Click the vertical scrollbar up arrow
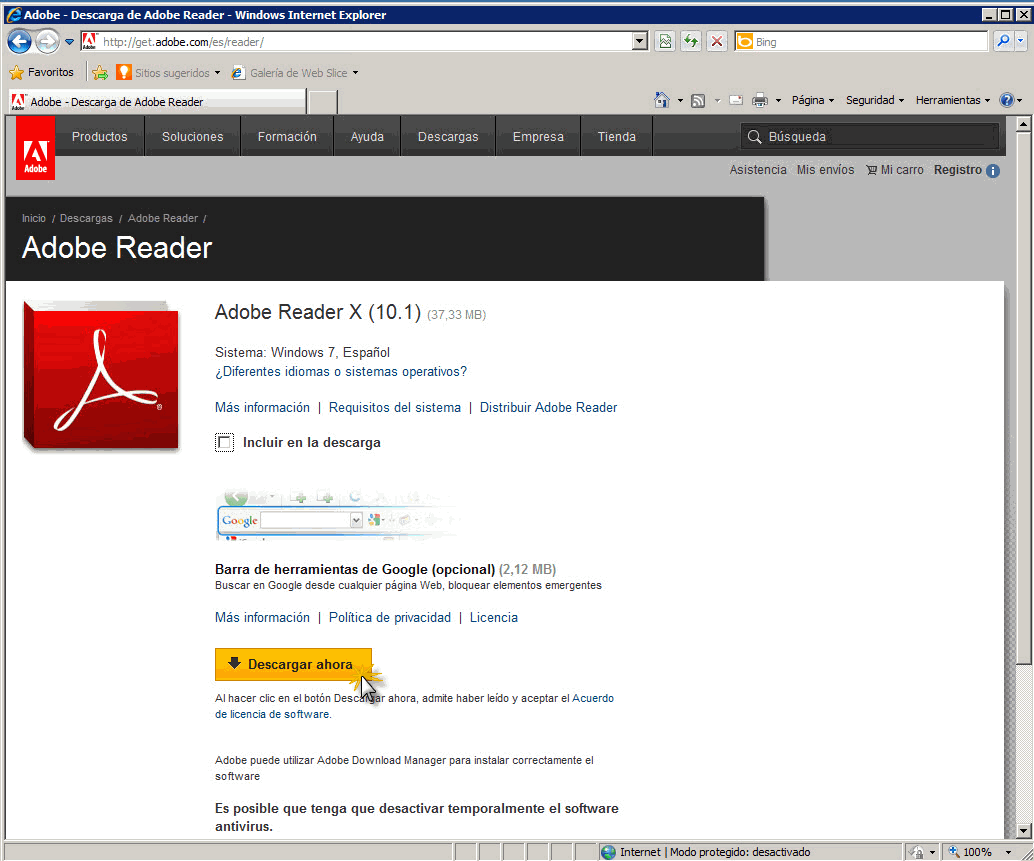The image size is (1034, 861). (x=1023, y=123)
